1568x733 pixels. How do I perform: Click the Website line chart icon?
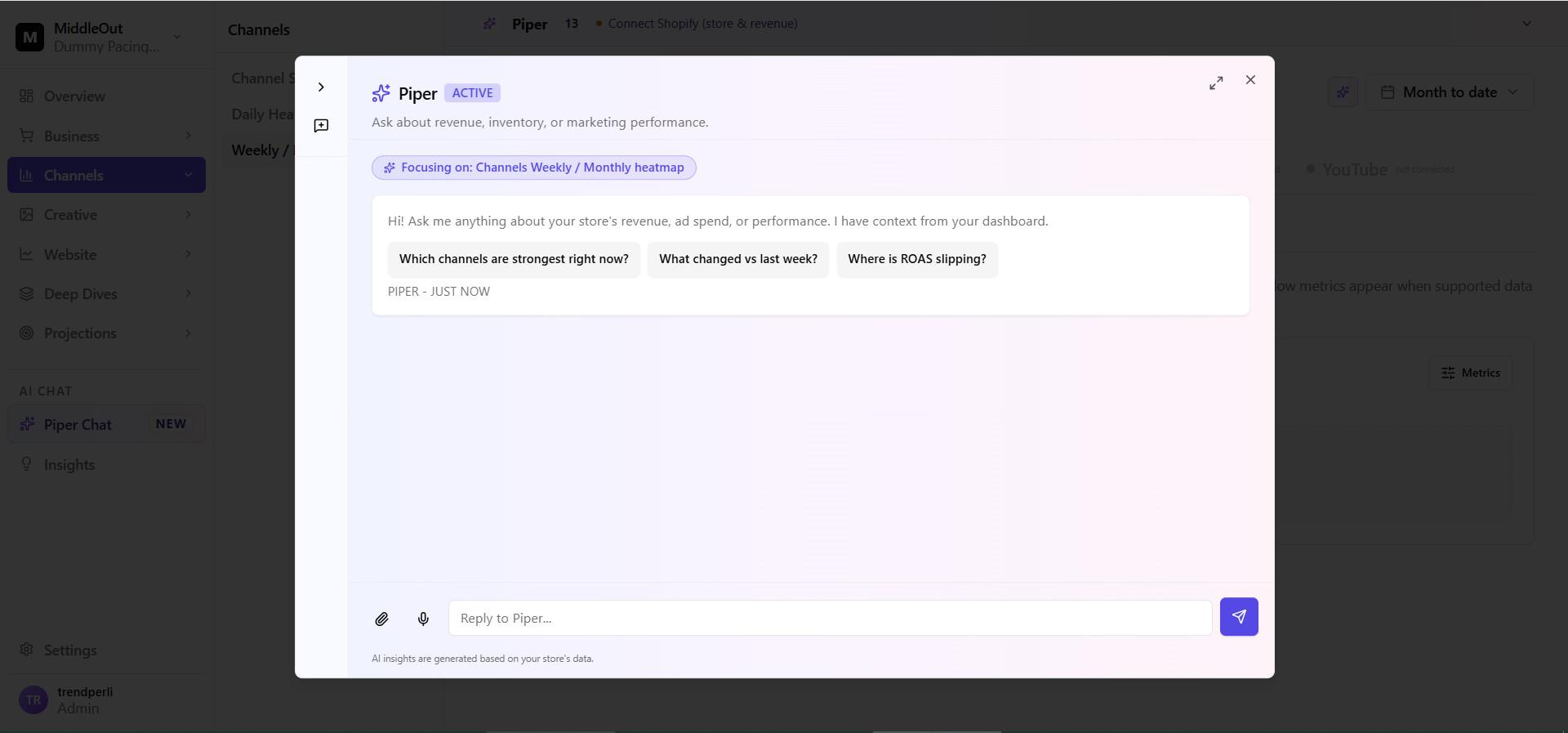[27, 254]
